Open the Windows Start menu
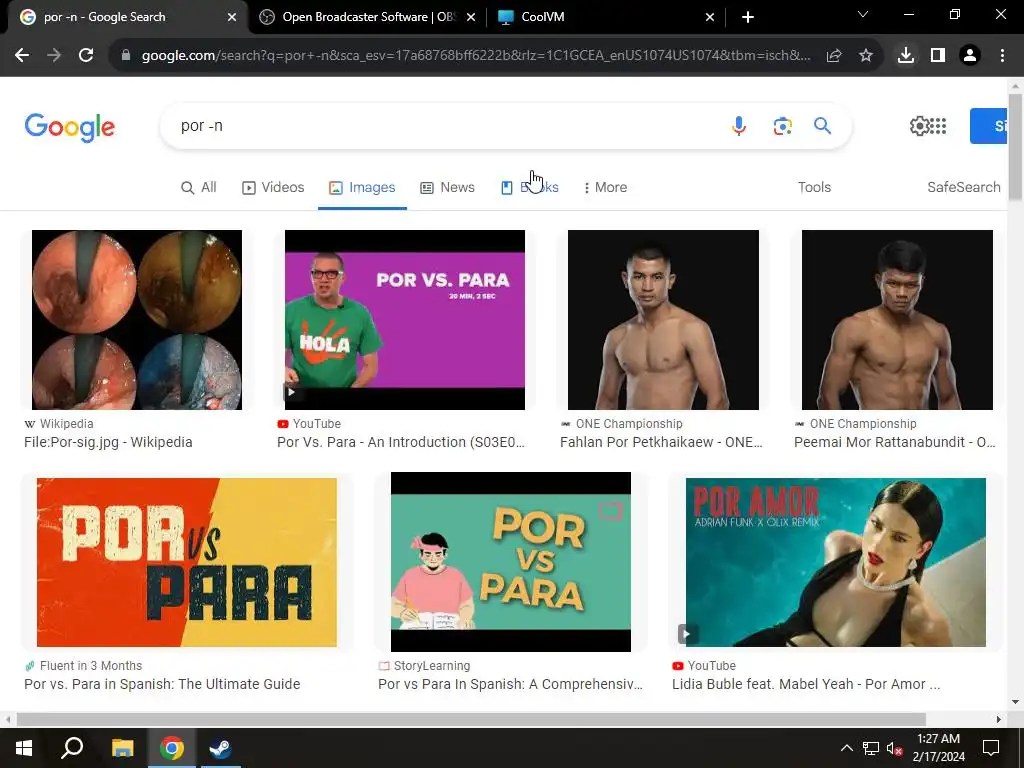The width and height of the screenshot is (1024, 768). [24, 748]
